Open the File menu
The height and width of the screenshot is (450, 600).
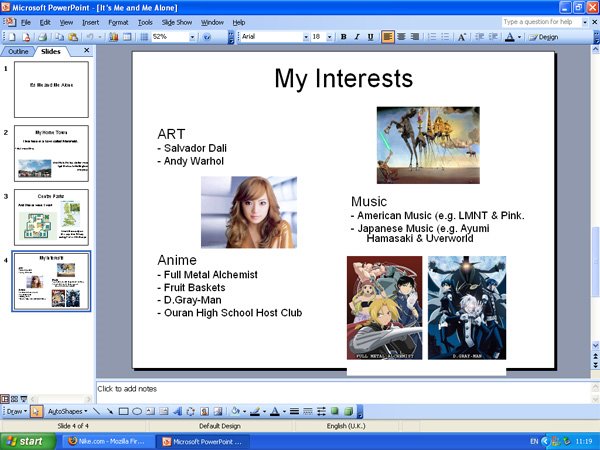26,23
